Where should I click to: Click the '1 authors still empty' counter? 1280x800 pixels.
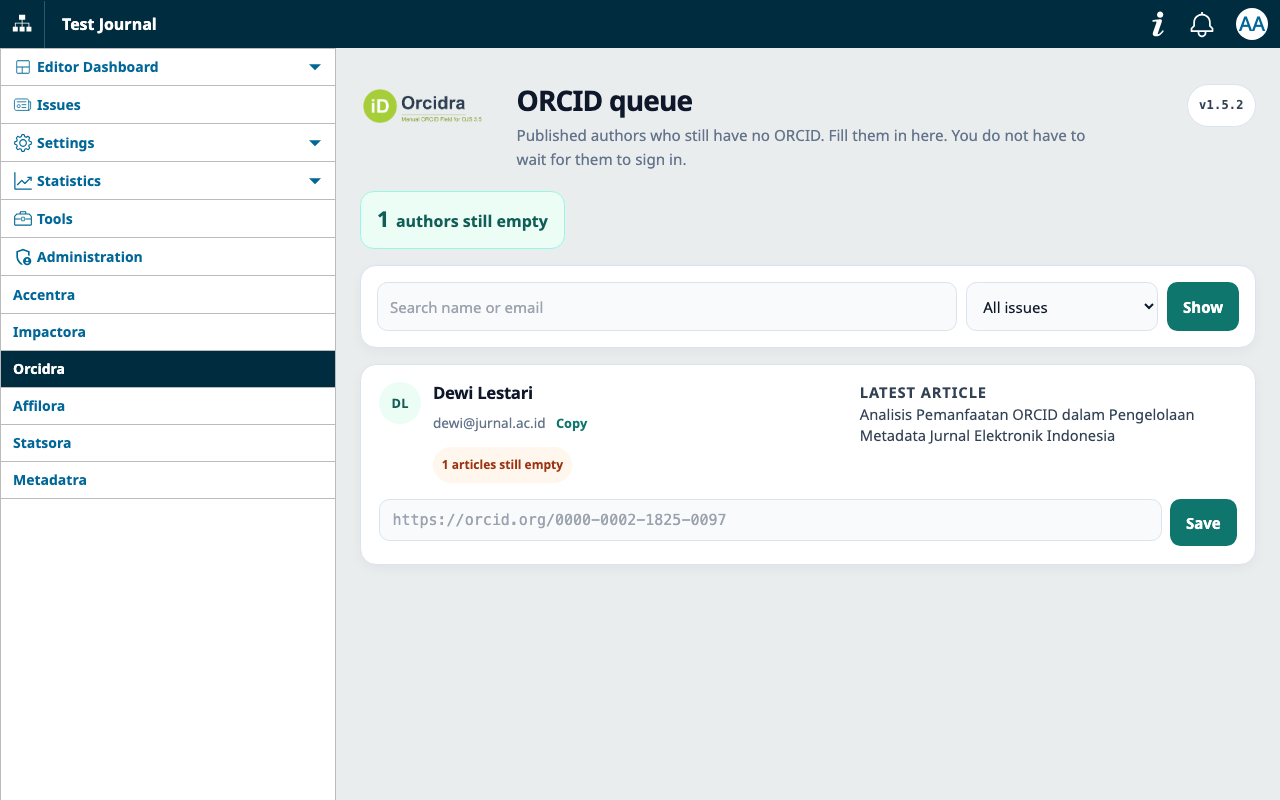(x=462, y=220)
